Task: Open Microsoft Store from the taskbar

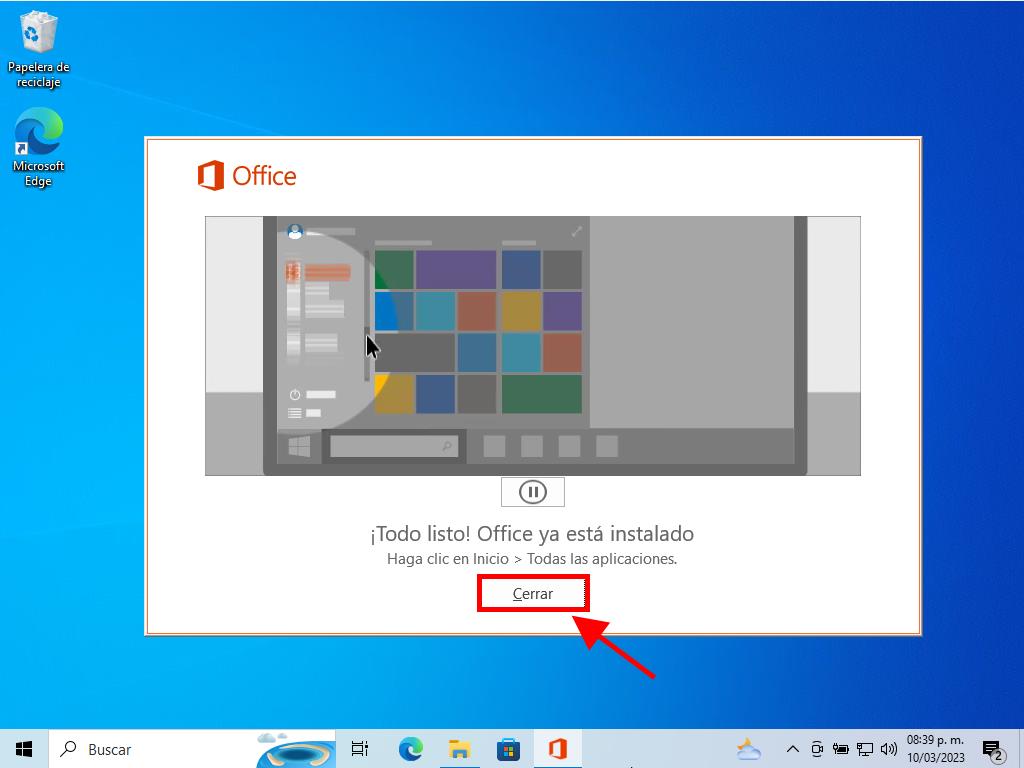Action: [508, 748]
